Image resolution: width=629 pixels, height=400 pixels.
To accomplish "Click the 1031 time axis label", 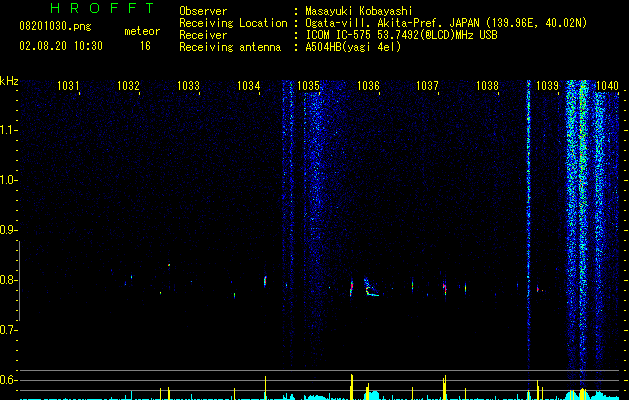I will [x=68, y=86].
